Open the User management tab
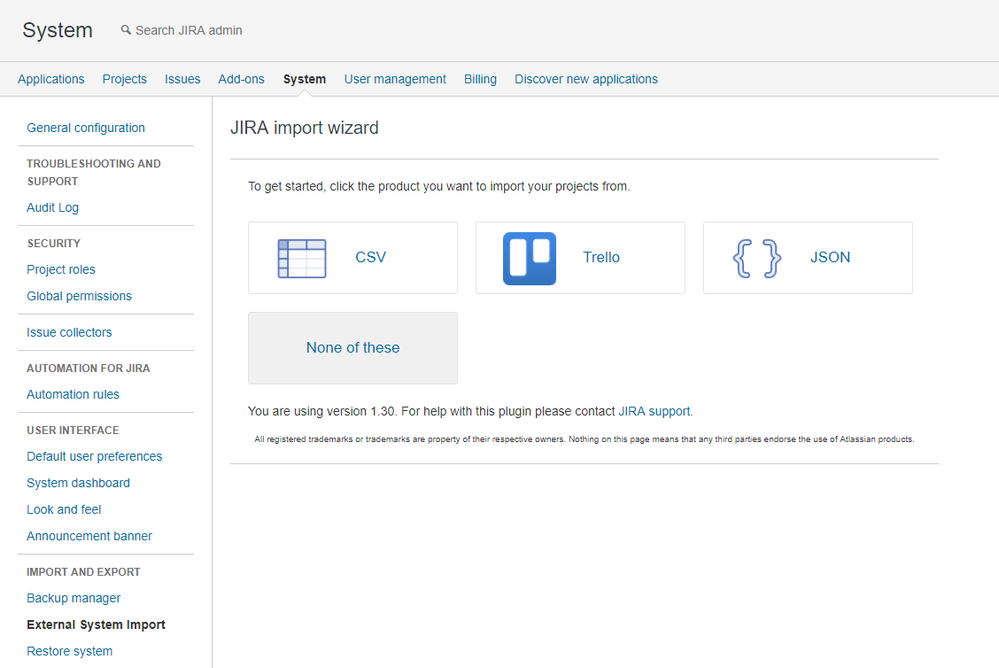This screenshot has height=668, width=999. coord(395,79)
